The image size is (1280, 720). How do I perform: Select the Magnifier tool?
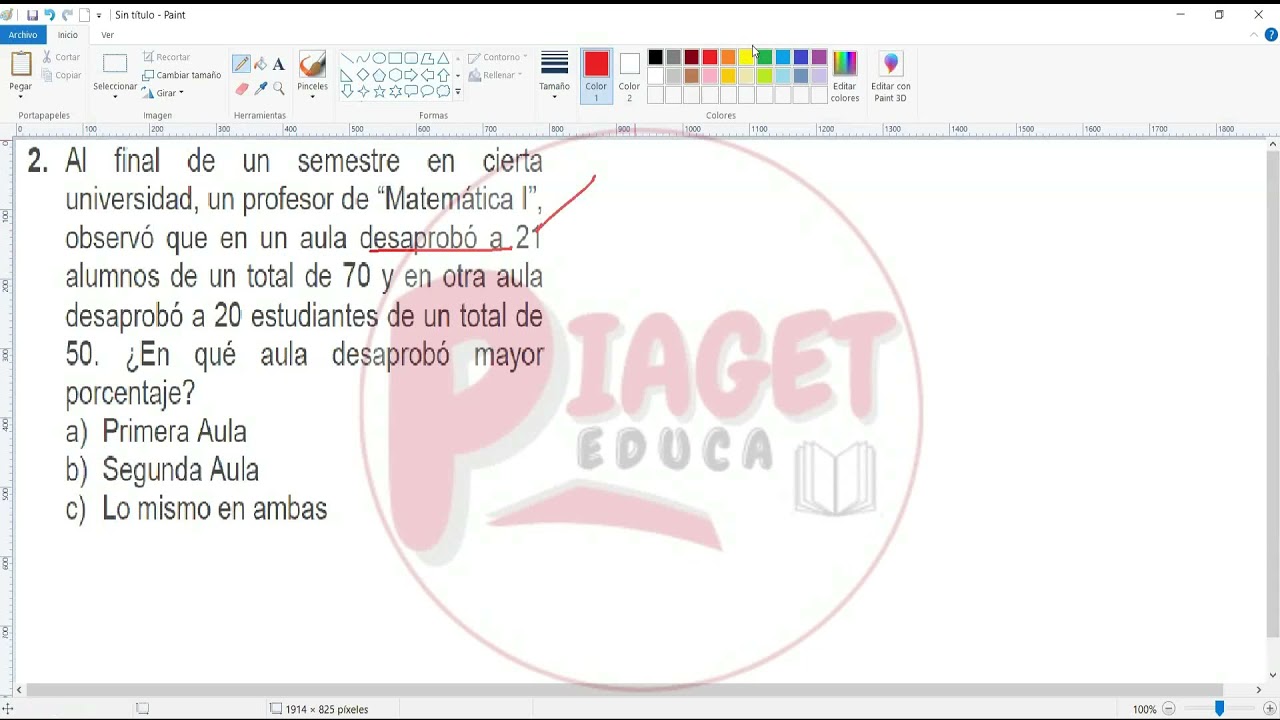click(278, 89)
